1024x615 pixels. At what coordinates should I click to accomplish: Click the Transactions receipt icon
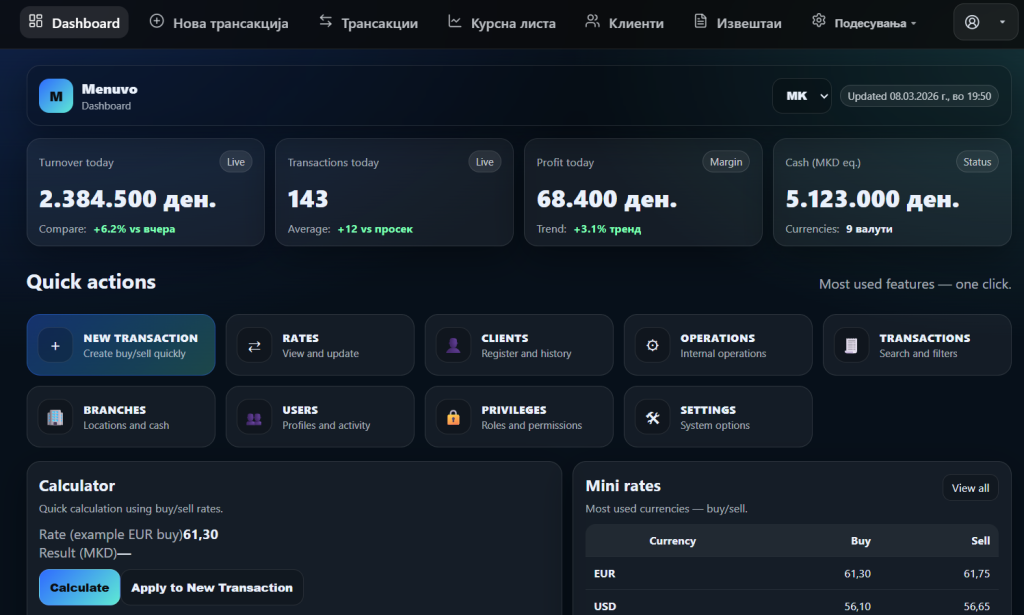tap(851, 346)
